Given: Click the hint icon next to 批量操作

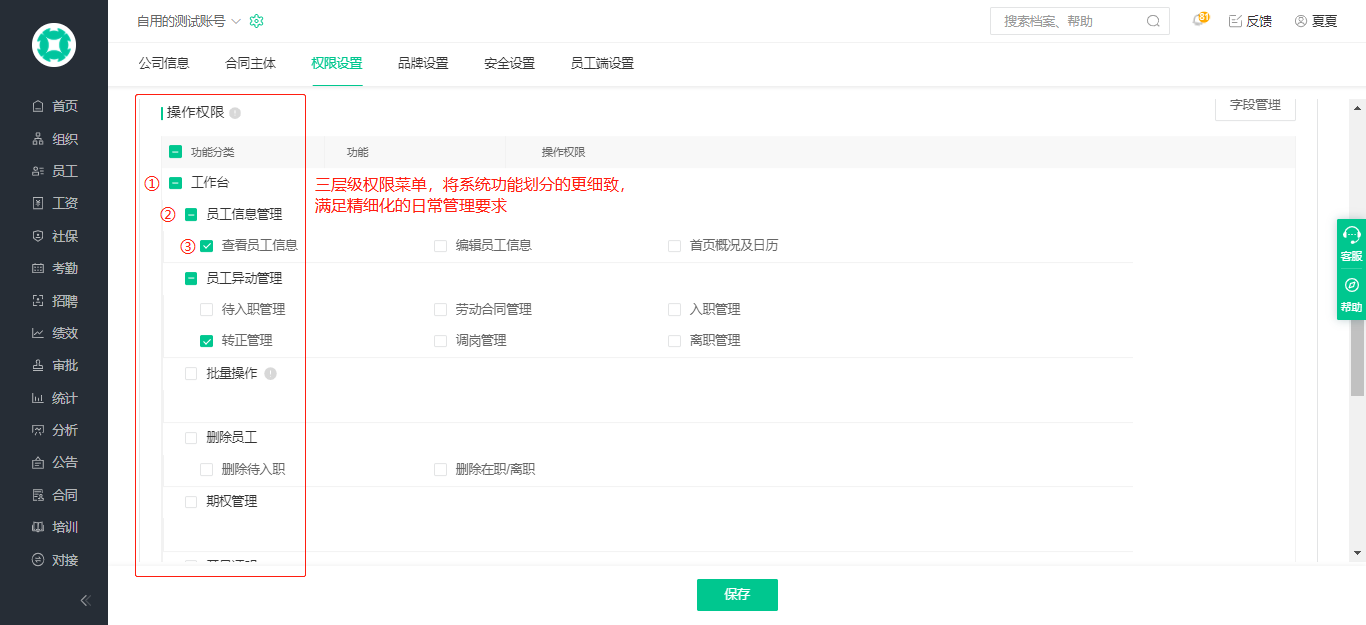Looking at the screenshot, I should pos(270,373).
